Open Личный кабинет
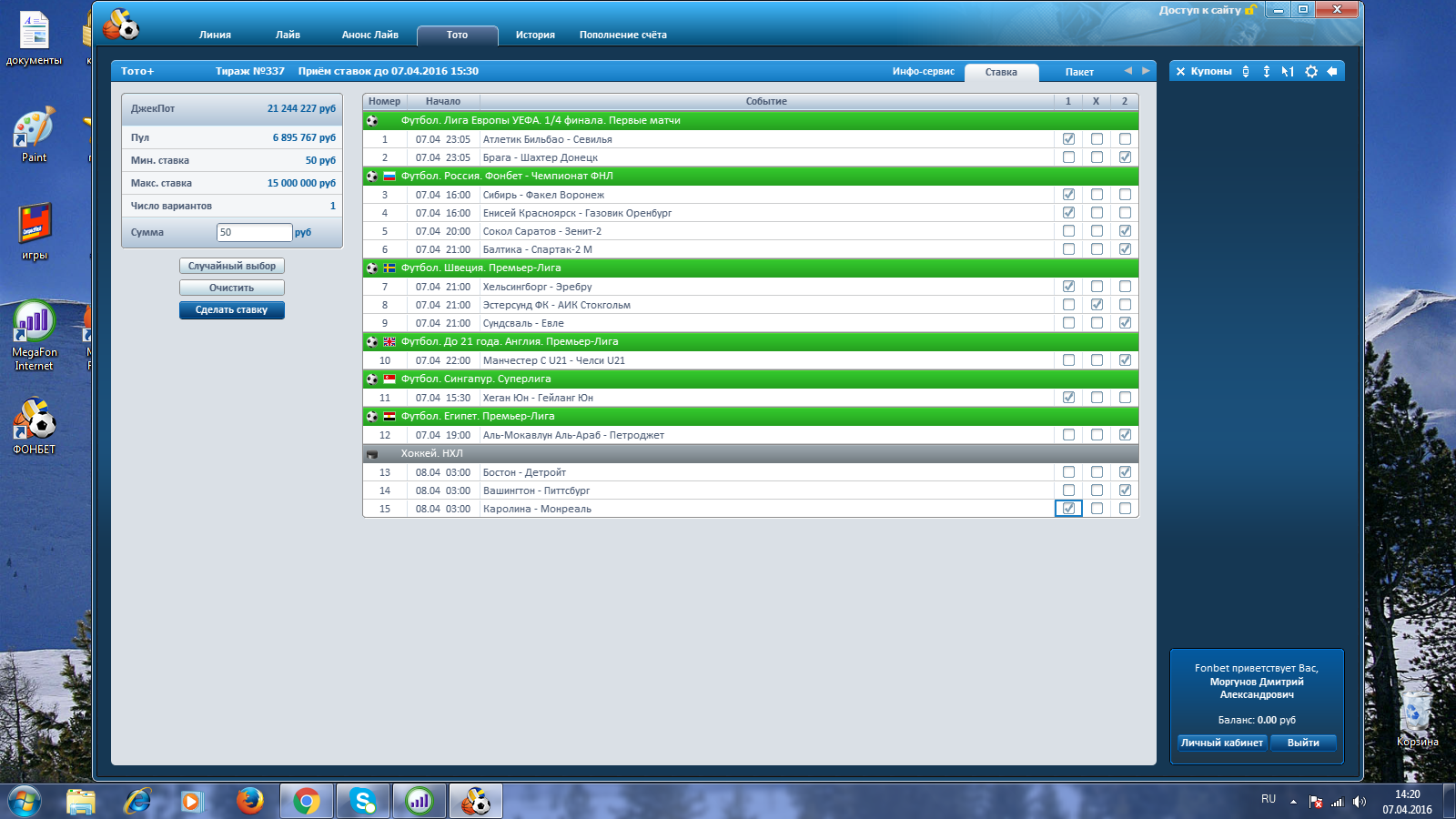The height and width of the screenshot is (819, 1456). [1222, 743]
